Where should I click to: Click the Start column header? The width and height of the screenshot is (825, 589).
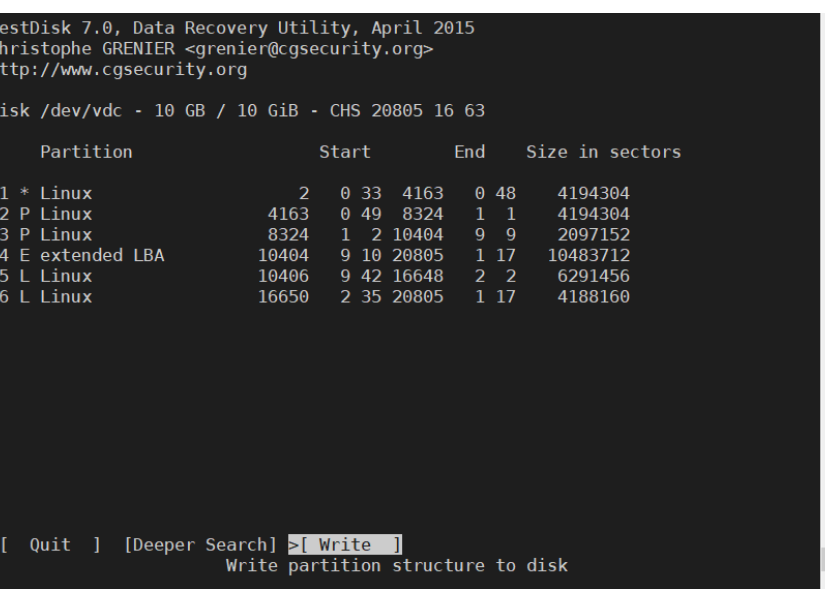[x=345, y=153]
